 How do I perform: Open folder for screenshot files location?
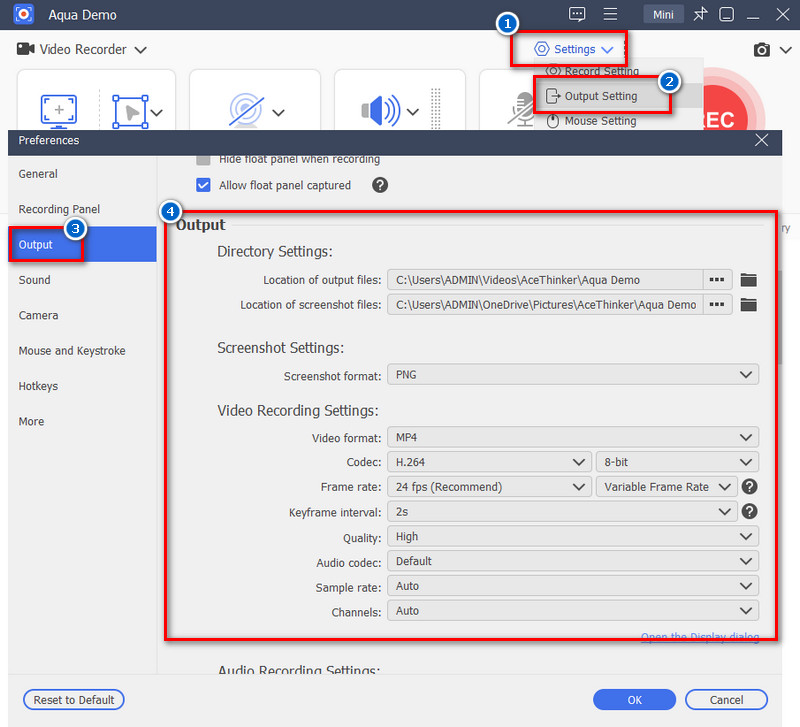[748, 304]
